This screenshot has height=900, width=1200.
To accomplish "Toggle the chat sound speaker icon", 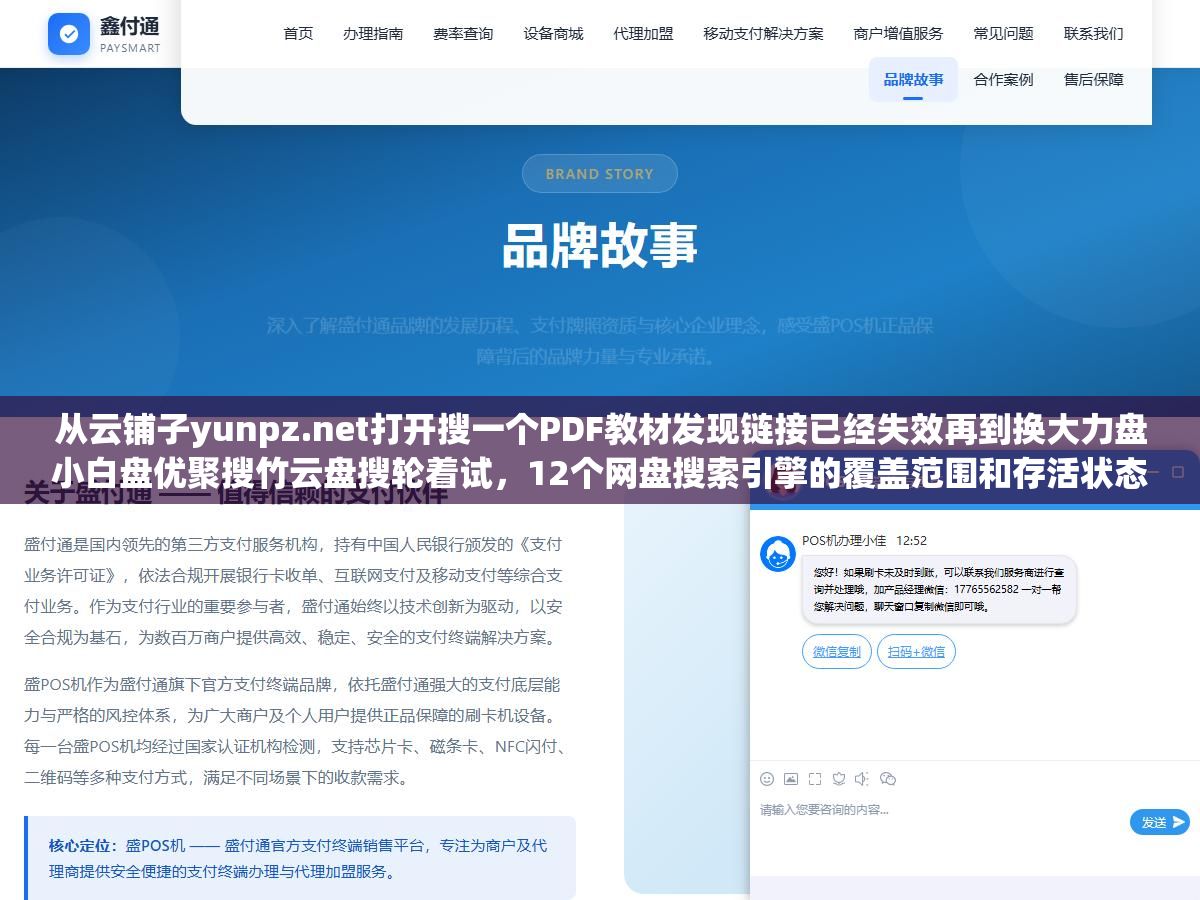I will (863, 778).
